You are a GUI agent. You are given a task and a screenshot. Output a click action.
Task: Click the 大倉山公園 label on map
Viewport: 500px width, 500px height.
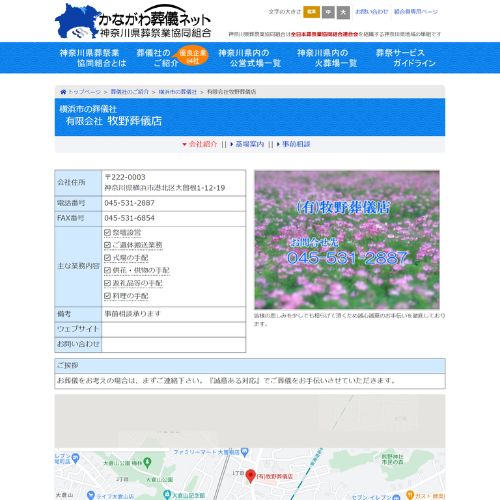click(160, 479)
